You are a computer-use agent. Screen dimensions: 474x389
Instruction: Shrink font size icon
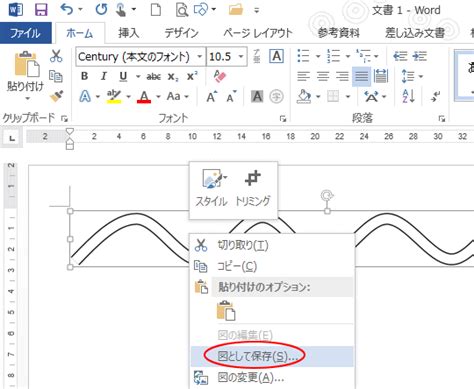pyautogui.click(x=231, y=97)
